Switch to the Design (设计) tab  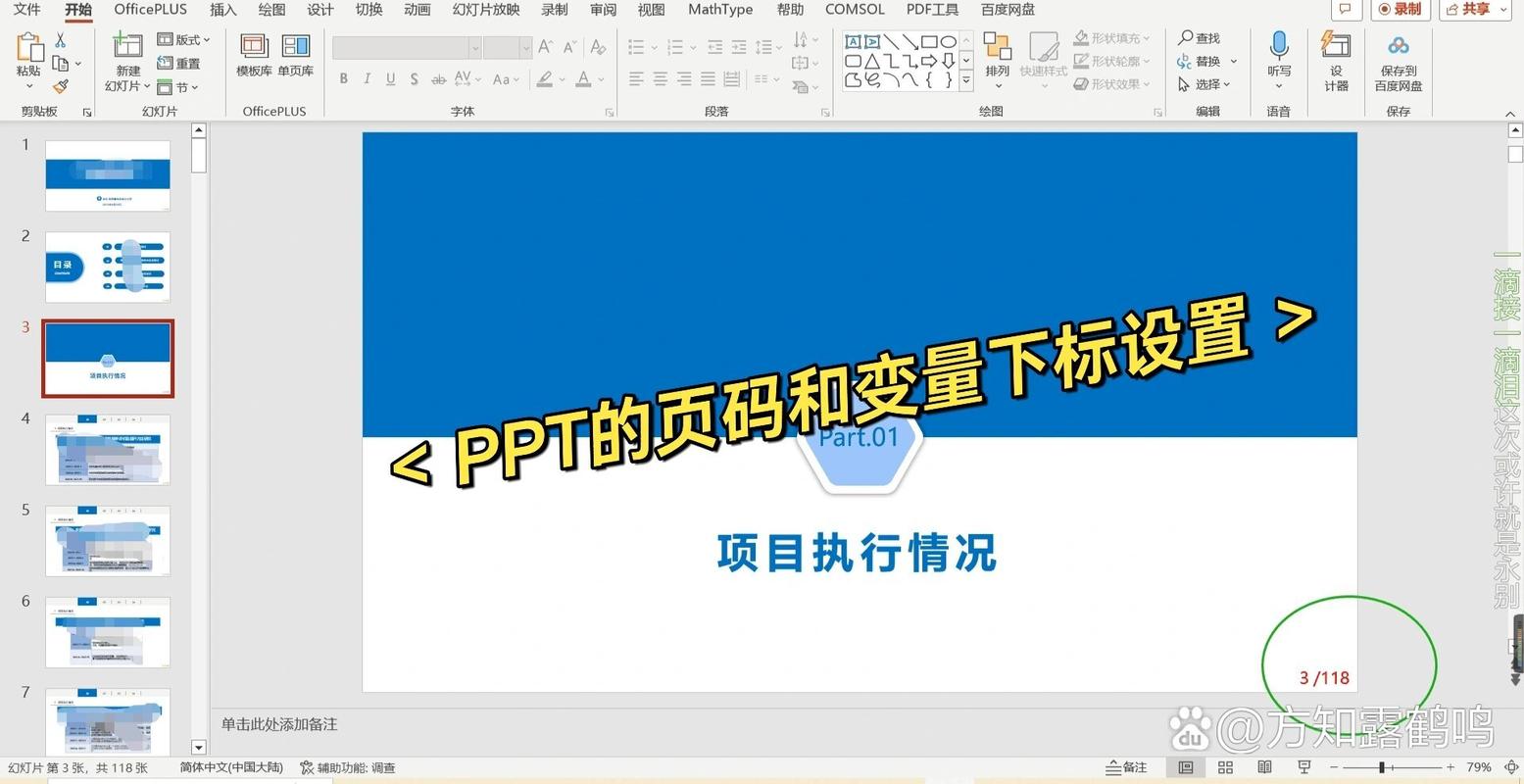pyautogui.click(x=320, y=9)
